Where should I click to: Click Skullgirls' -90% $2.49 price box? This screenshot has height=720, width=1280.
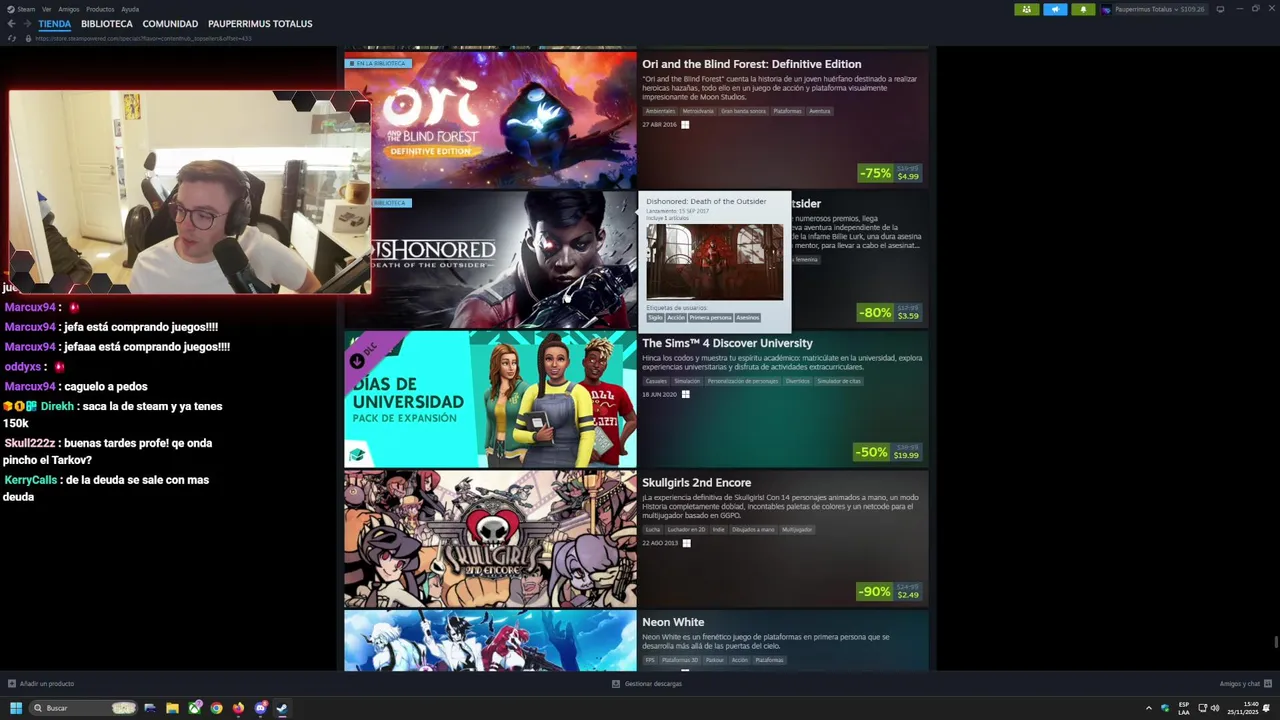(890, 592)
